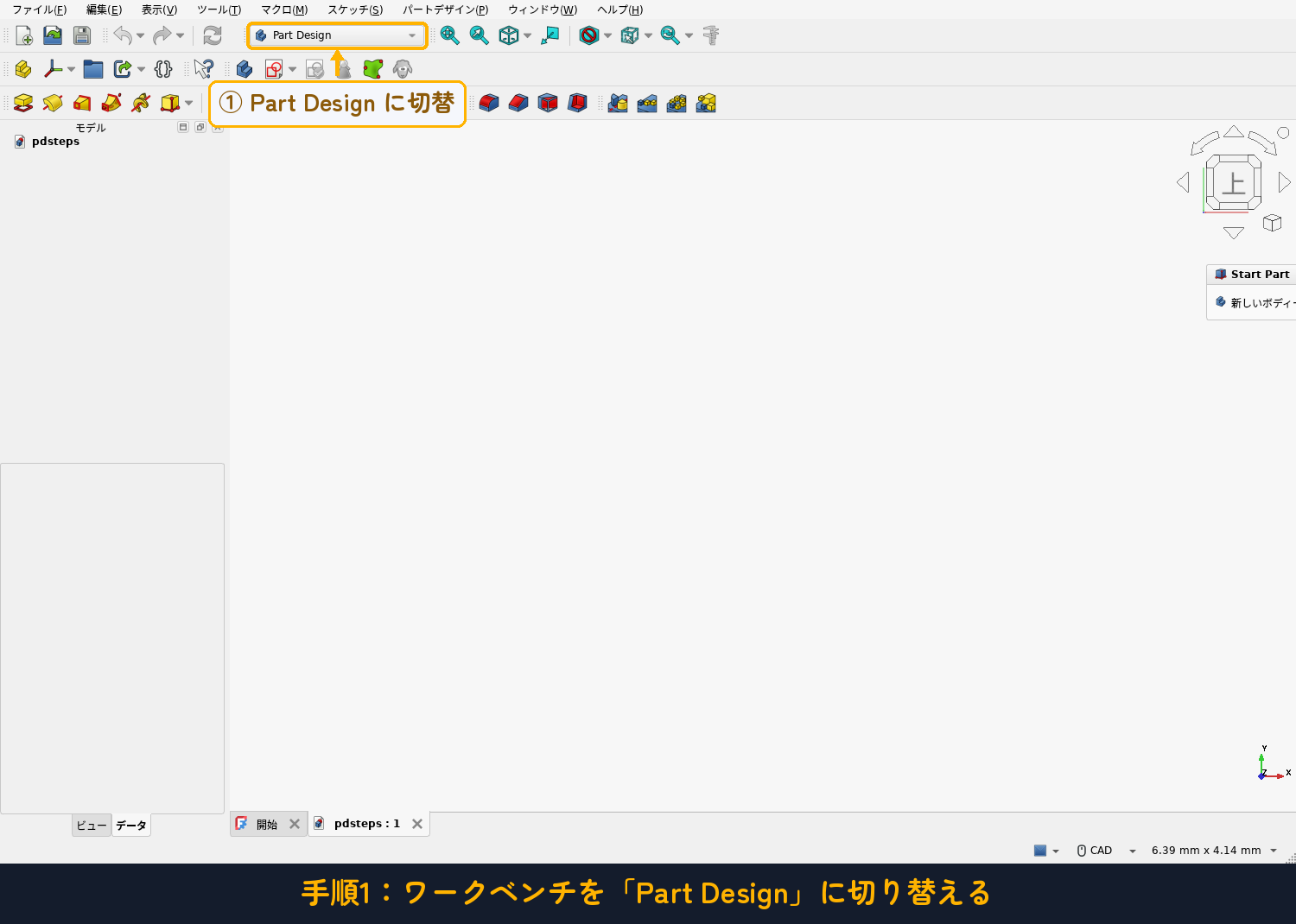1296x924 pixels.
Task: Close the pdsteps : 1 tab
Action: [x=417, y=824]
